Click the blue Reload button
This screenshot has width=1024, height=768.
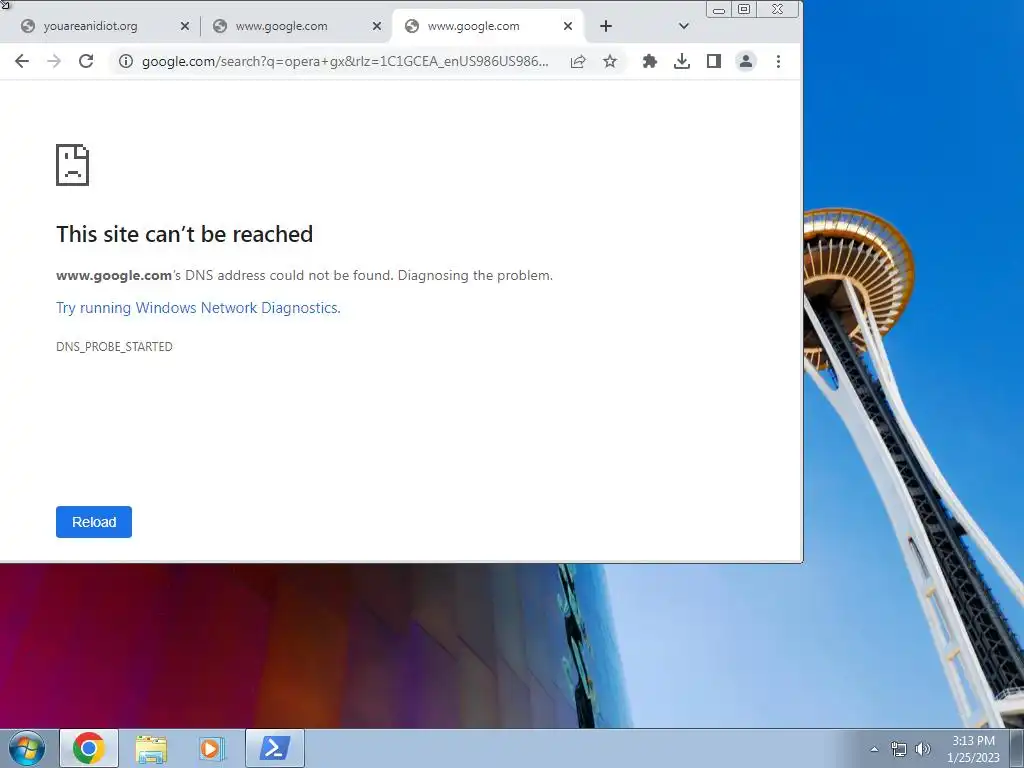94,522
